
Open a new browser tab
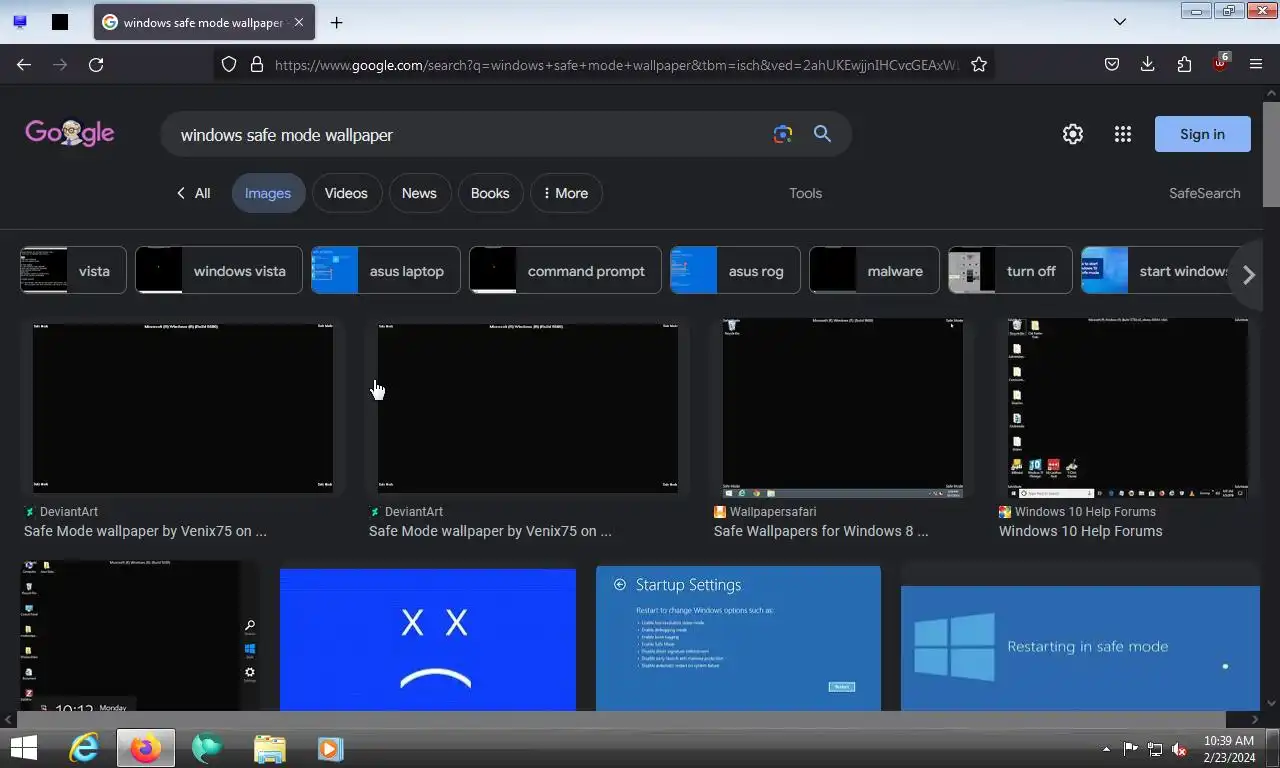pyautogui.click(x=336, y=22)
